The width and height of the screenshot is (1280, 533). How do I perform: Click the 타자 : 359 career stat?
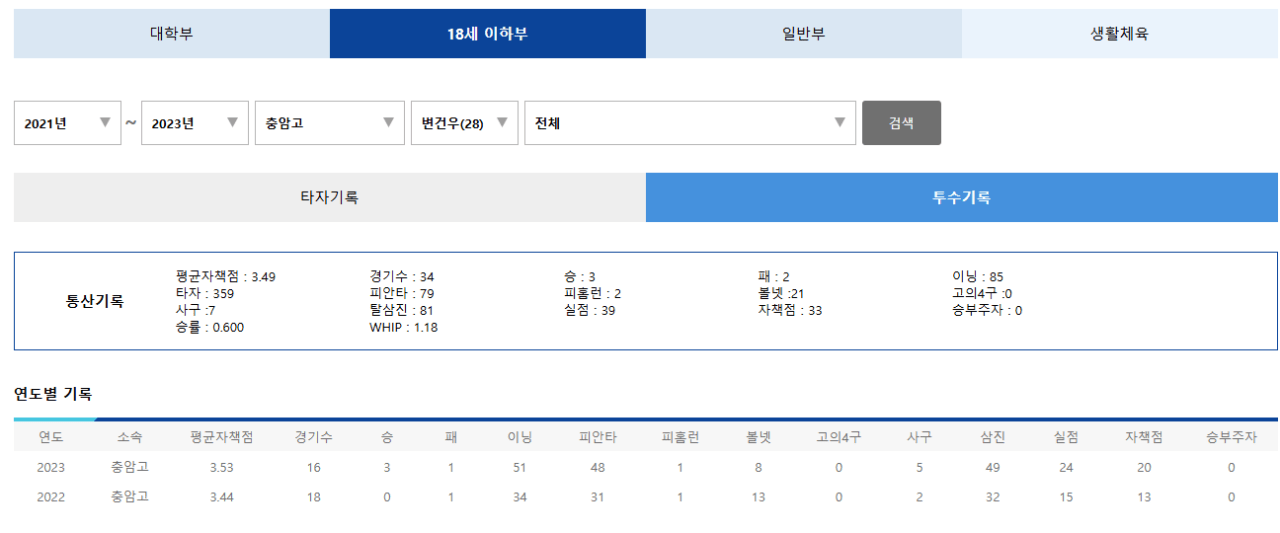[204, 293]
